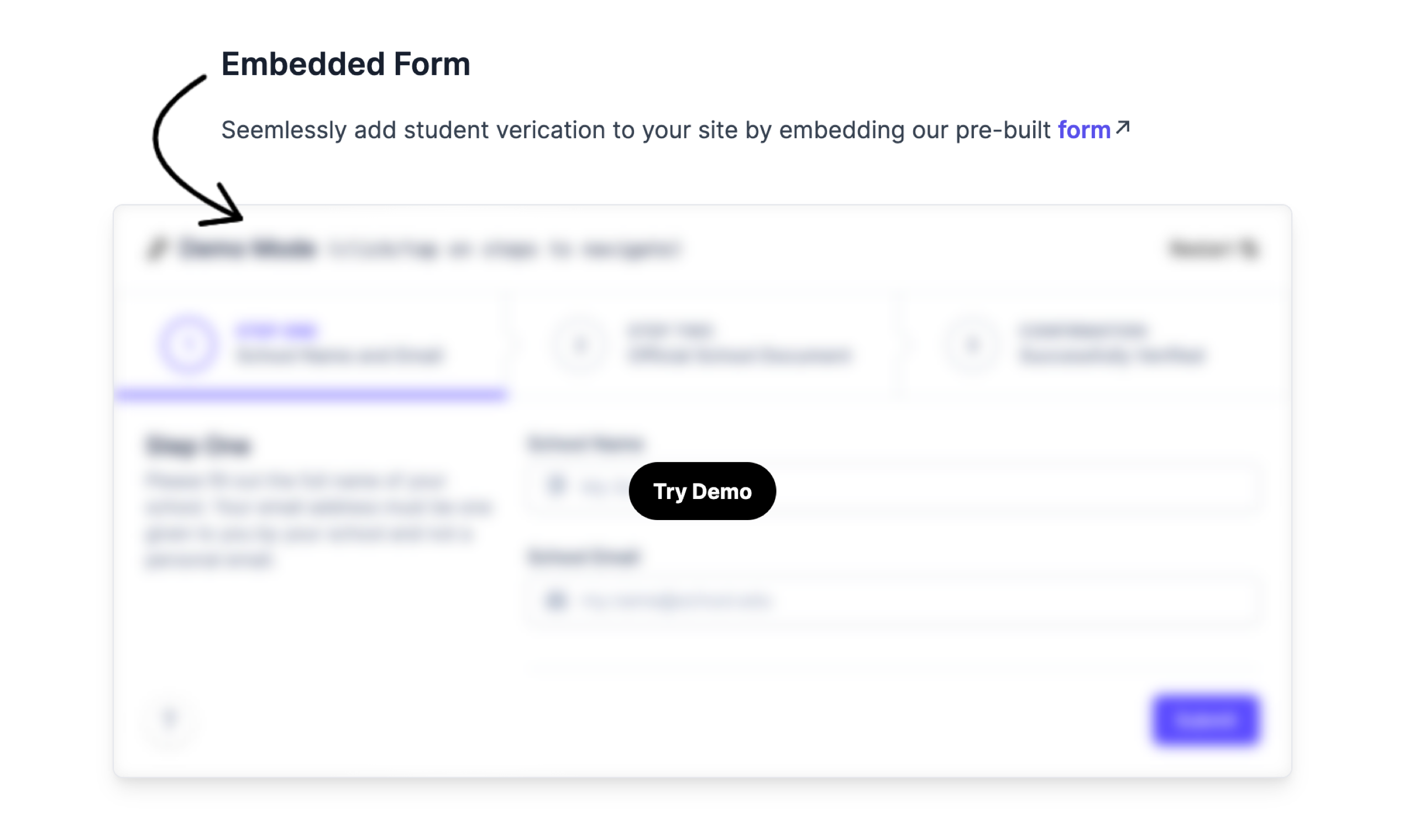Image resolution: width=1404 pixels, height=840 pixels.
Task: Click the black Try Demo button
Action: click(x=702, y=491)
